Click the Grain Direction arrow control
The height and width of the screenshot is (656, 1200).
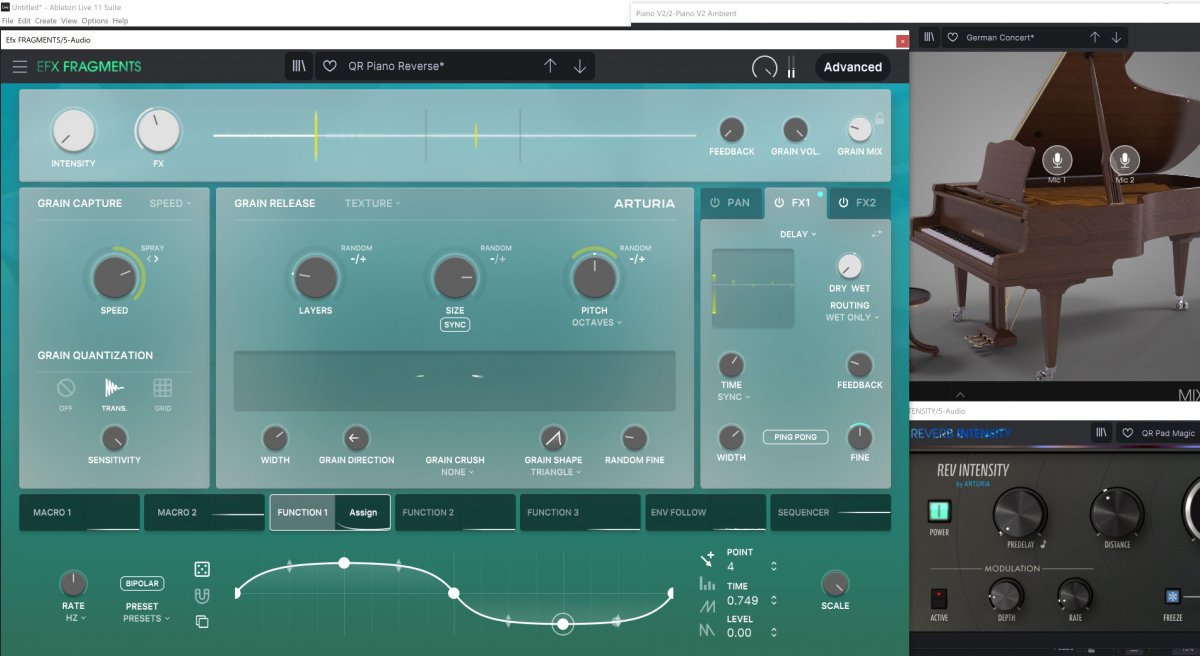point(356,438)
